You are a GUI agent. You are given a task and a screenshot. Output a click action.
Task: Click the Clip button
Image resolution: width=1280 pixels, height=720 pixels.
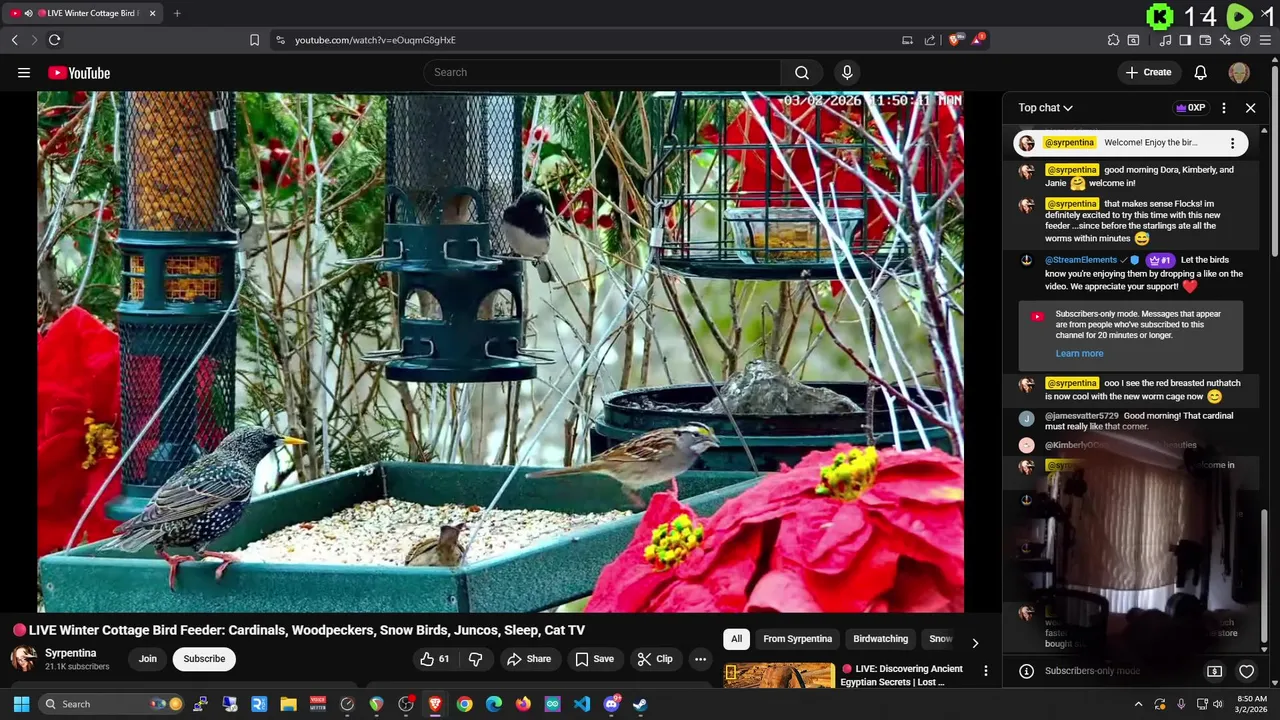pyautogui.click(x=655, y=659)
